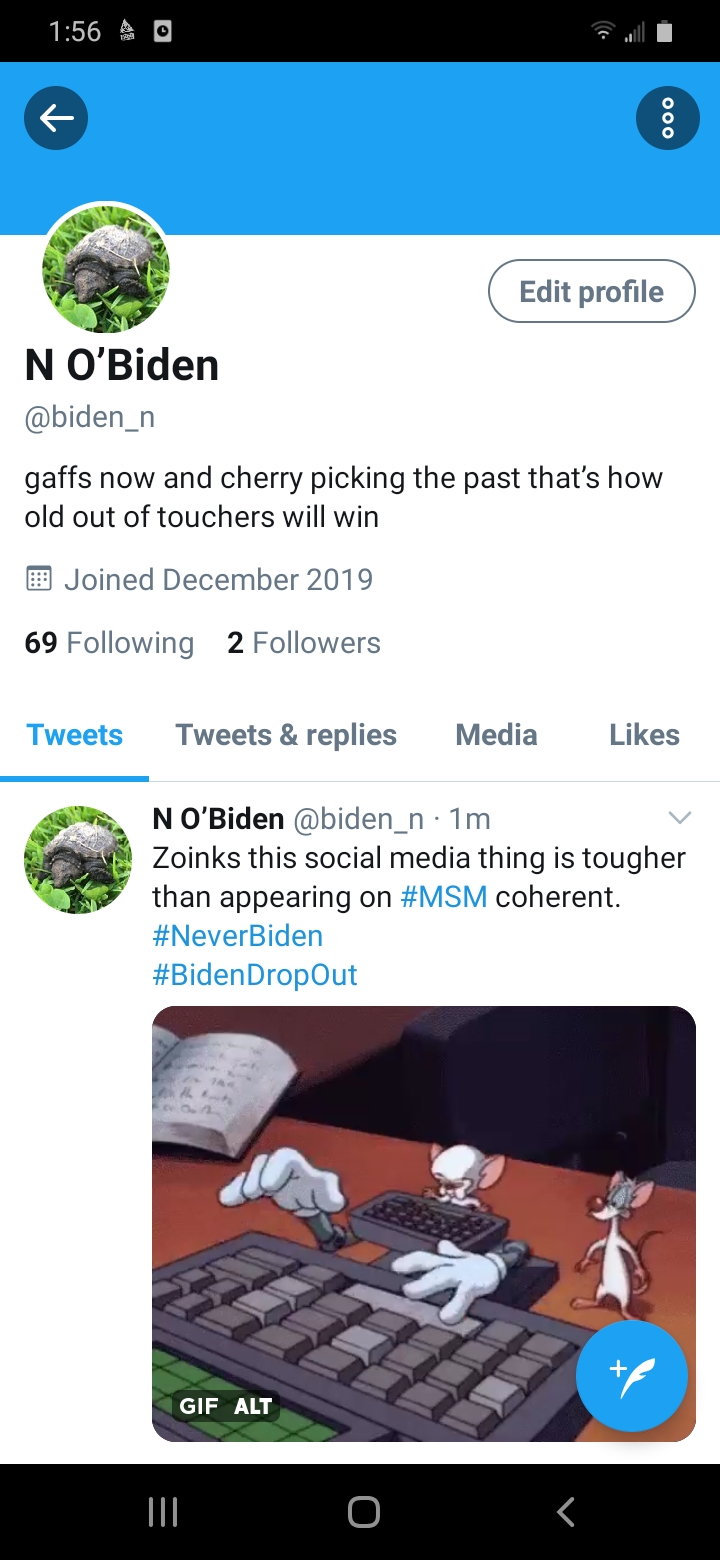Expand the tweet options chevron
The image size is (720, 1560).
click(679, 818)
